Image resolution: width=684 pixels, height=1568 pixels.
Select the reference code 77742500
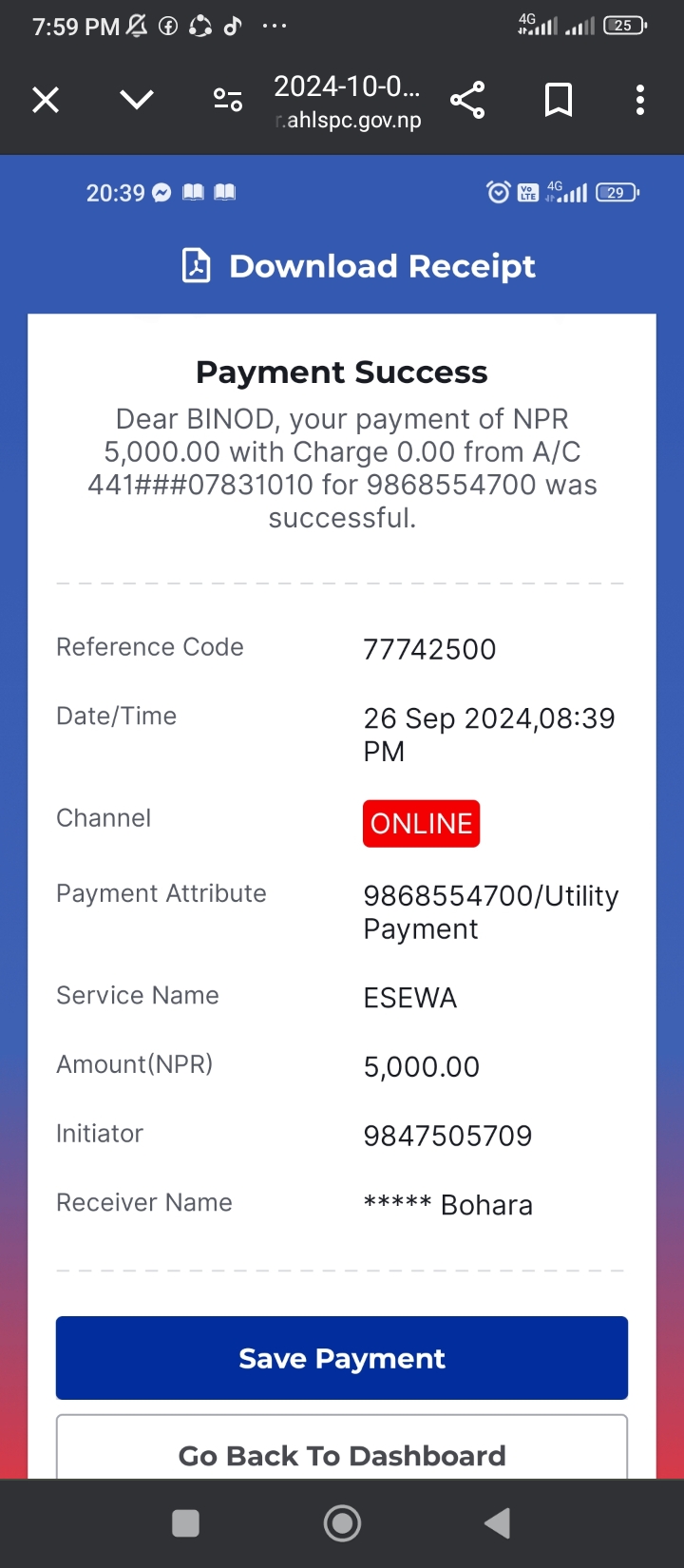[x=429, y=650]
